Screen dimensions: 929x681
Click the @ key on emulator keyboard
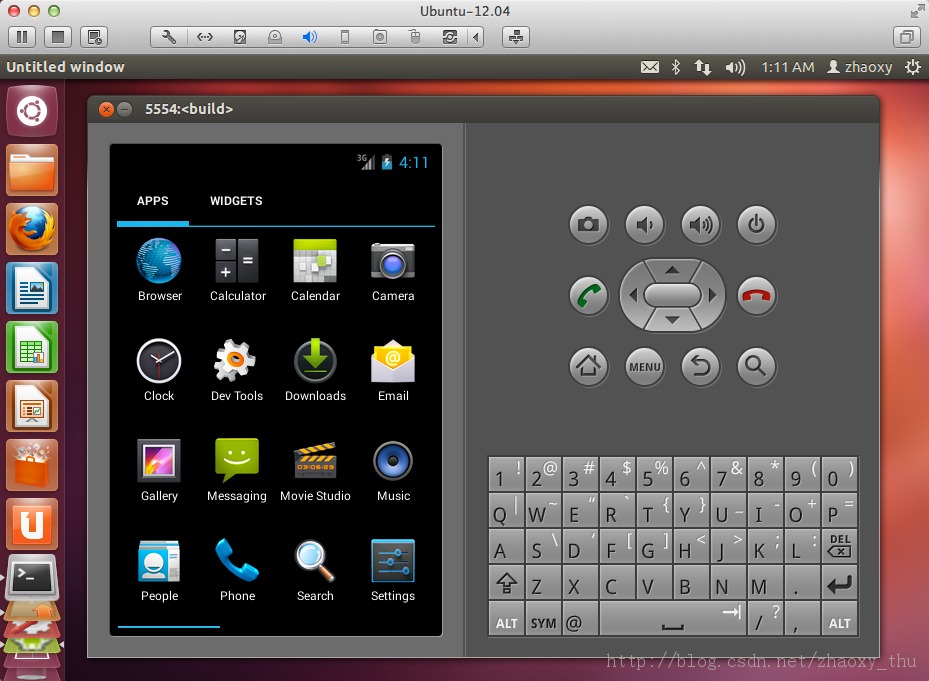[581, 618]
